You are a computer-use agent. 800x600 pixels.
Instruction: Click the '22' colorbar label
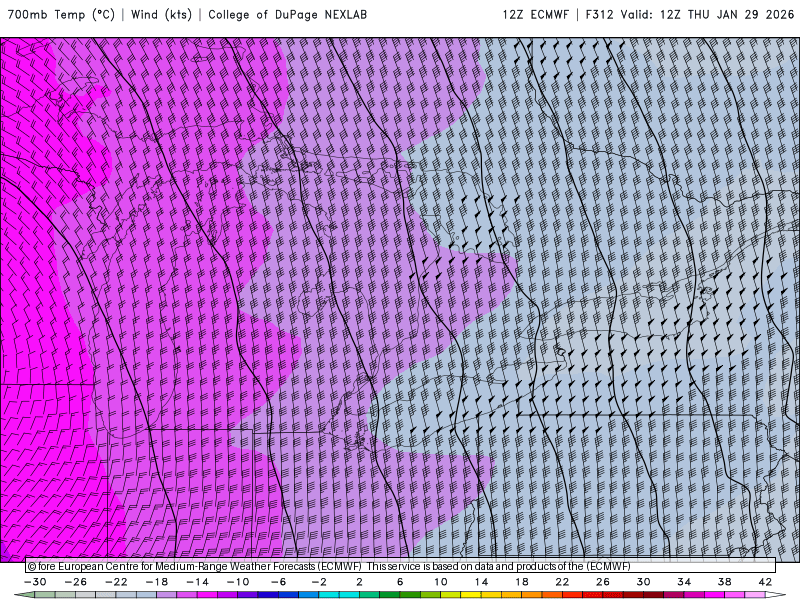tap(562, 582)
